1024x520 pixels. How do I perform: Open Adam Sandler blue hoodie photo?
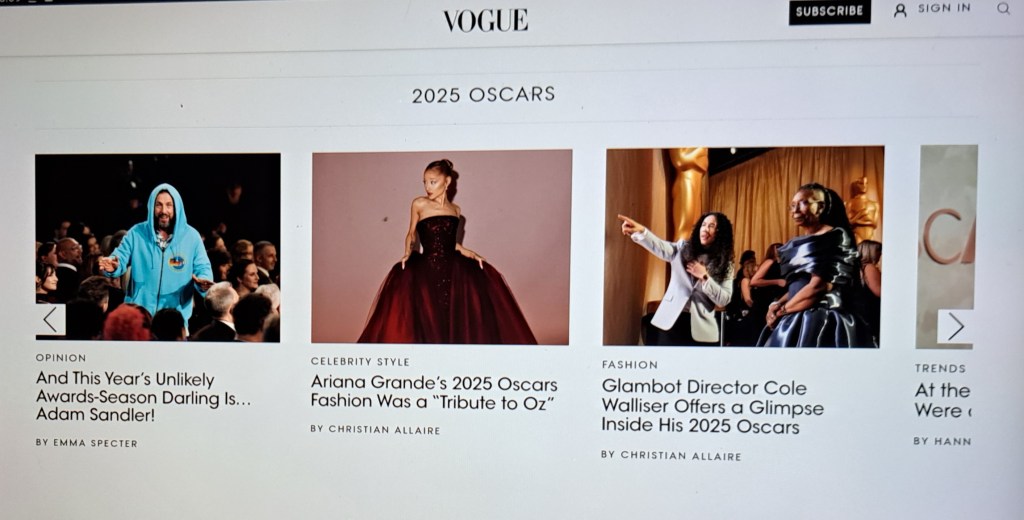click(x=158, y=248)
